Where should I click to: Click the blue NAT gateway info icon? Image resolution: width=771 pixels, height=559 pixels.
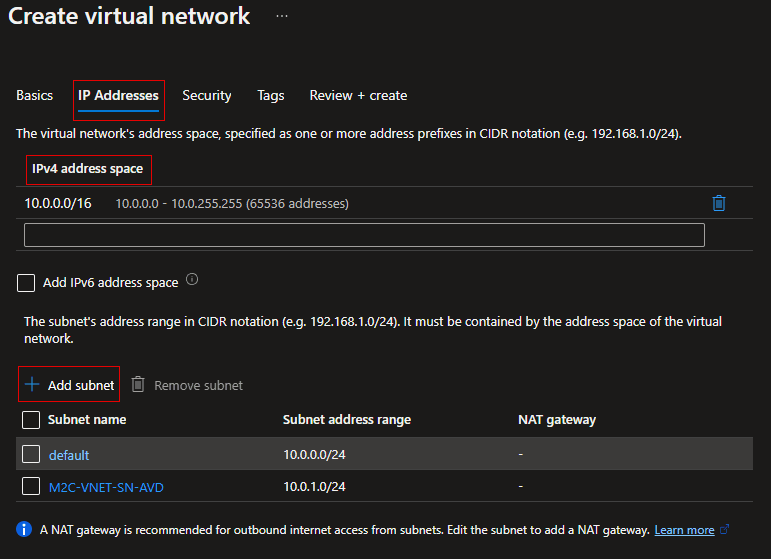point(25,530)
